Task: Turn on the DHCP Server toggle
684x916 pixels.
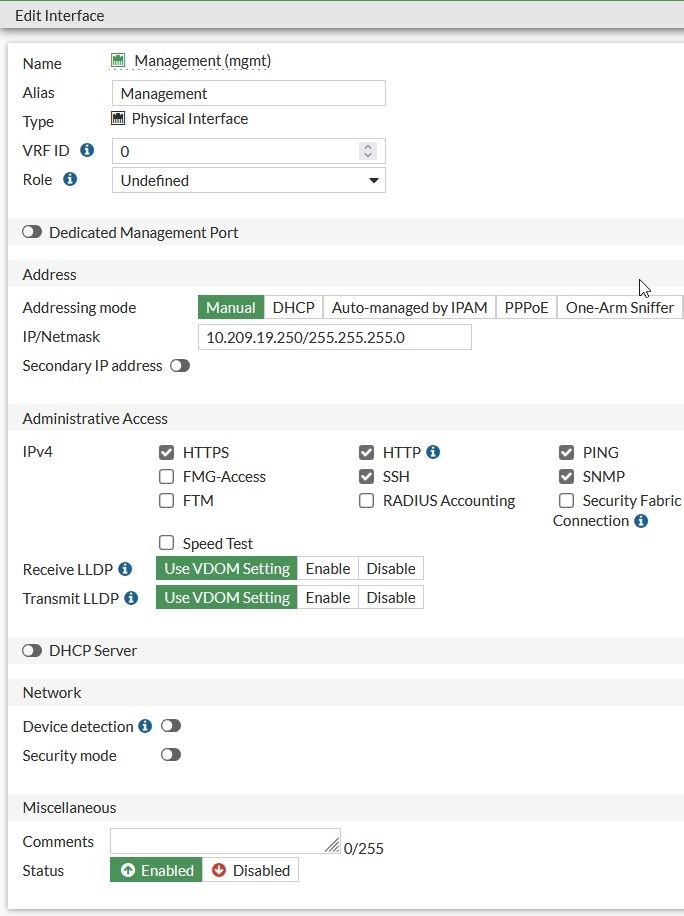Action: 33,650
